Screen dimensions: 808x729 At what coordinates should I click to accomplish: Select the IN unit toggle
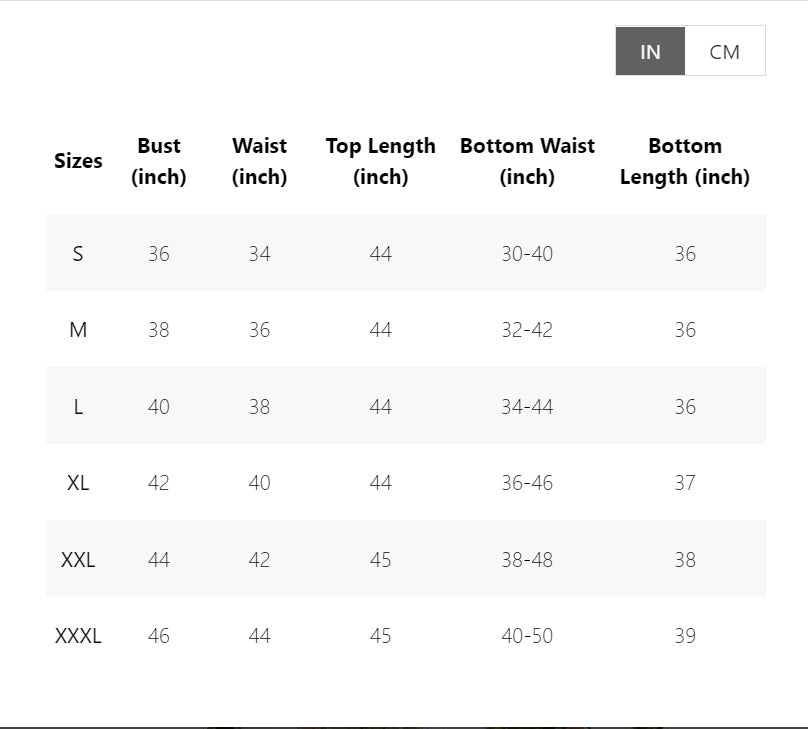click(650, 51)
